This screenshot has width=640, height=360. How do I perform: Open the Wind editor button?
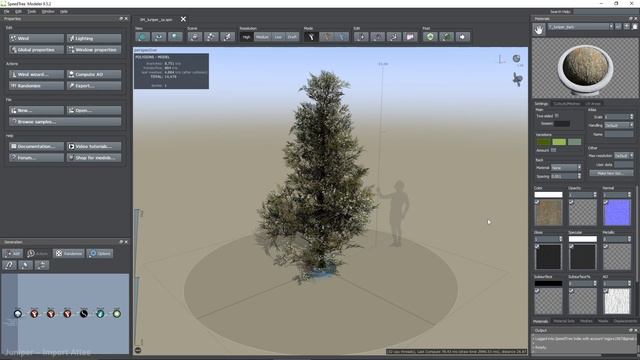click(36, 38)
